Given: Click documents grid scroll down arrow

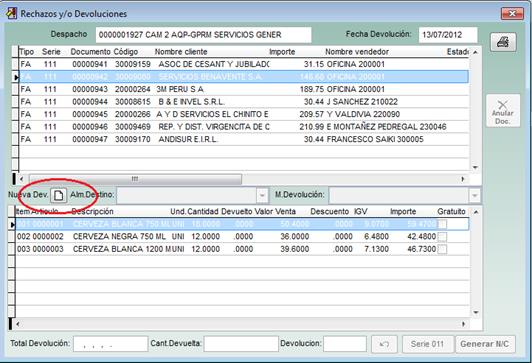Looking at the screenshot, I should pos(475,168).
